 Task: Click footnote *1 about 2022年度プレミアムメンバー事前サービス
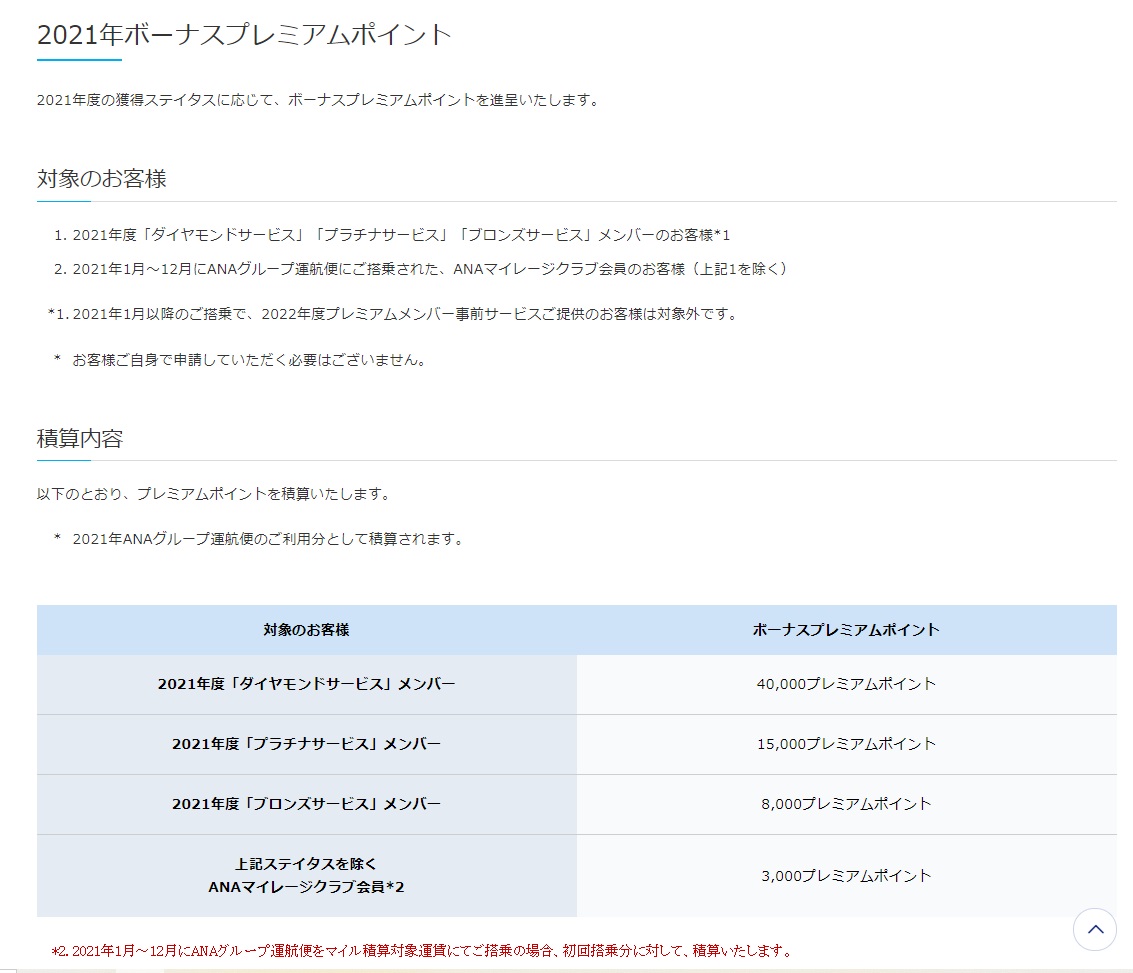pos(394,313)
